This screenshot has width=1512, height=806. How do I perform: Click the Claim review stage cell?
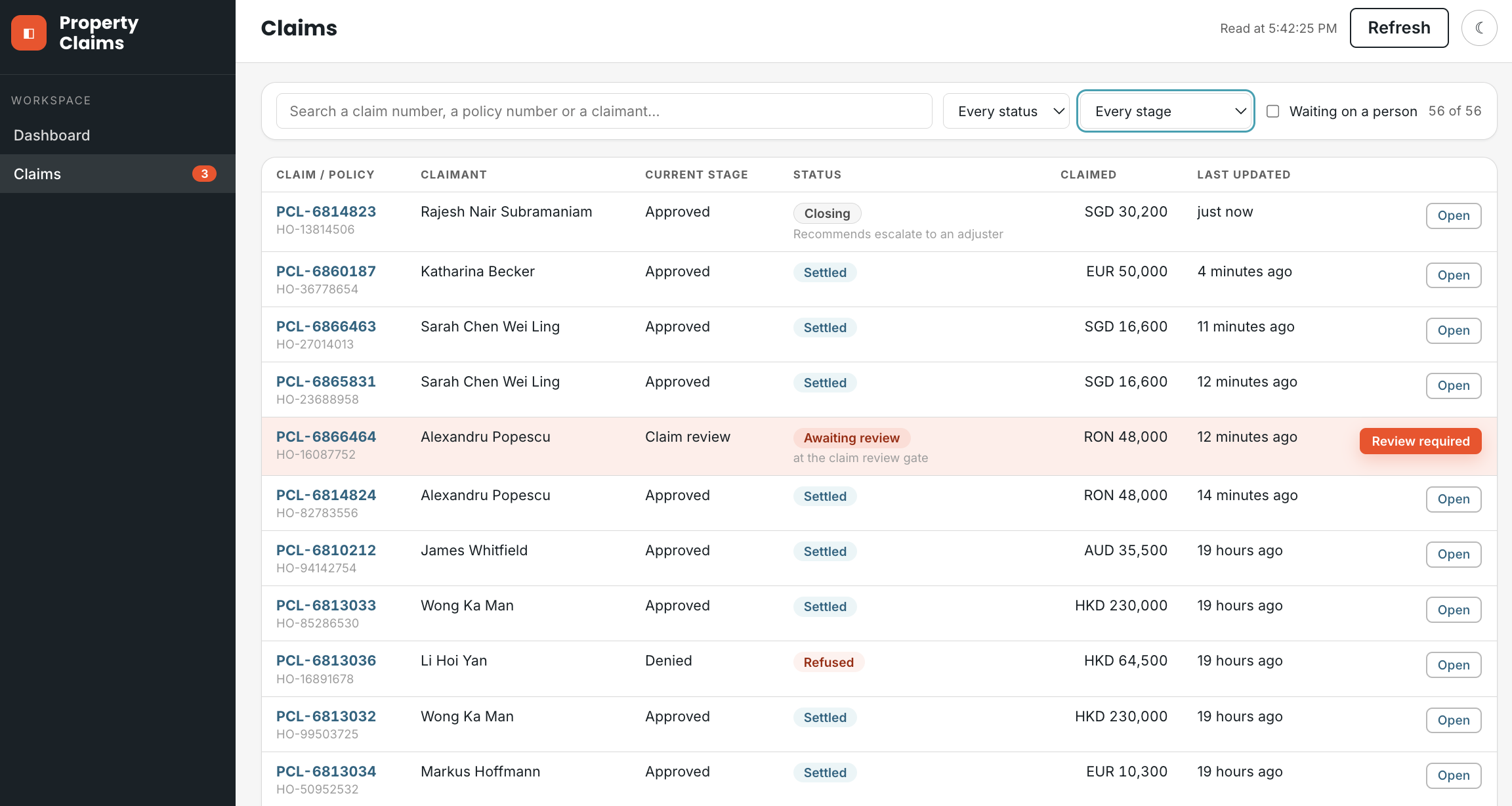pyautogui.click(x=687, y=436)
